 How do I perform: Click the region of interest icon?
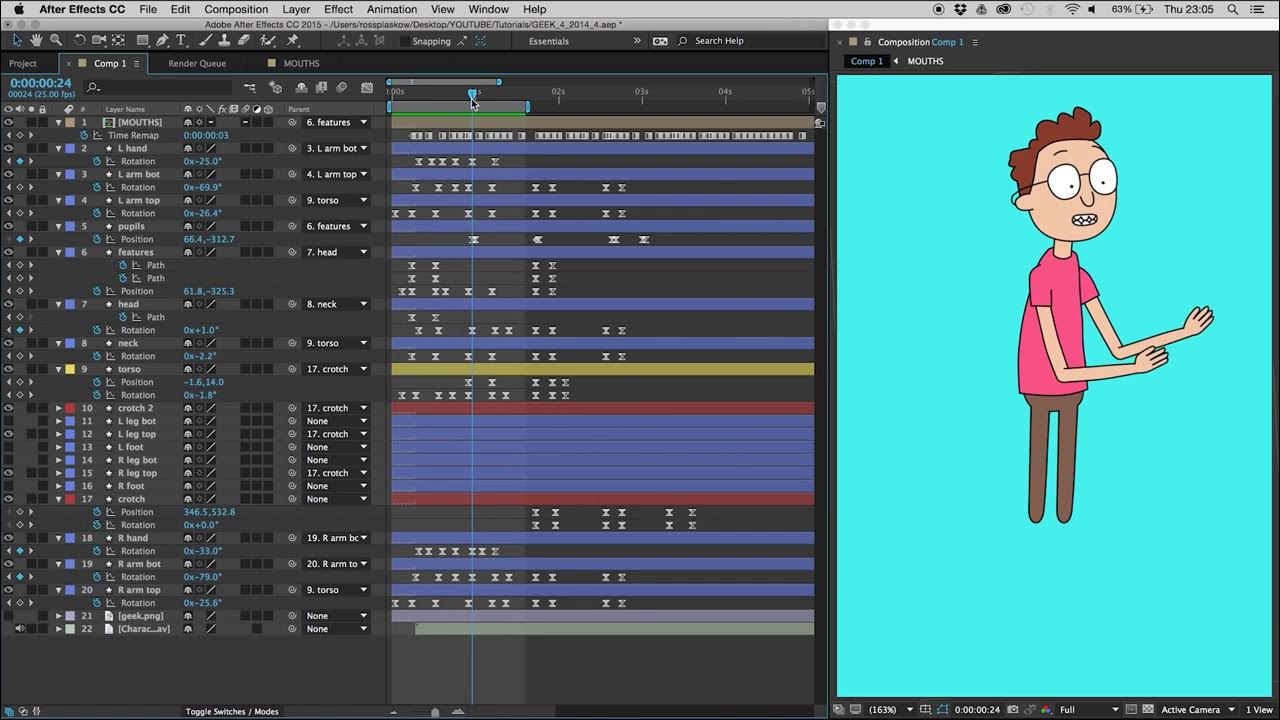click(x=1129, y=710)
